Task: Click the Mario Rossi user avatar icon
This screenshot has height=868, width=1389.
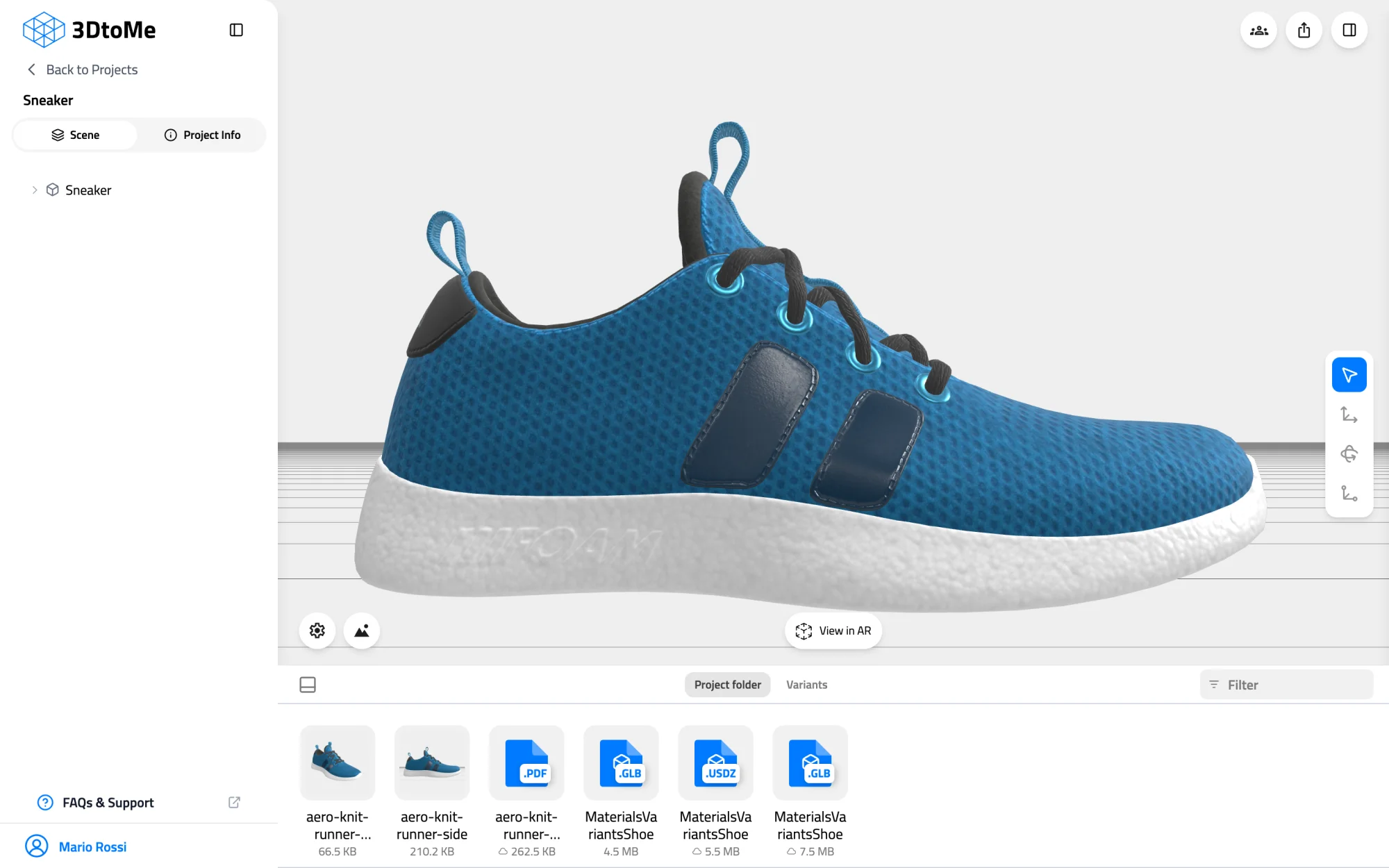Action: coord(37,846)
